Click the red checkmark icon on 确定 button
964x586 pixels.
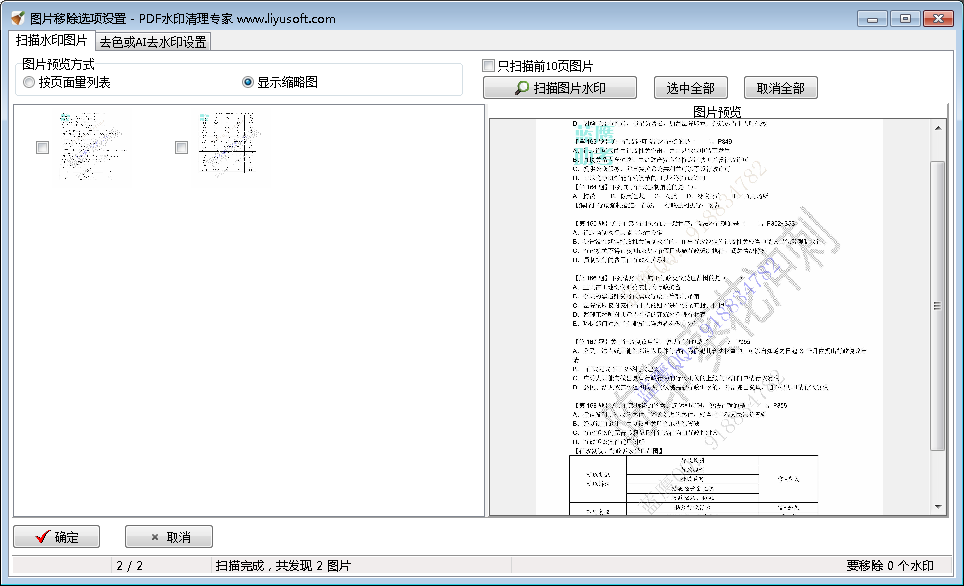pos(42,536)
